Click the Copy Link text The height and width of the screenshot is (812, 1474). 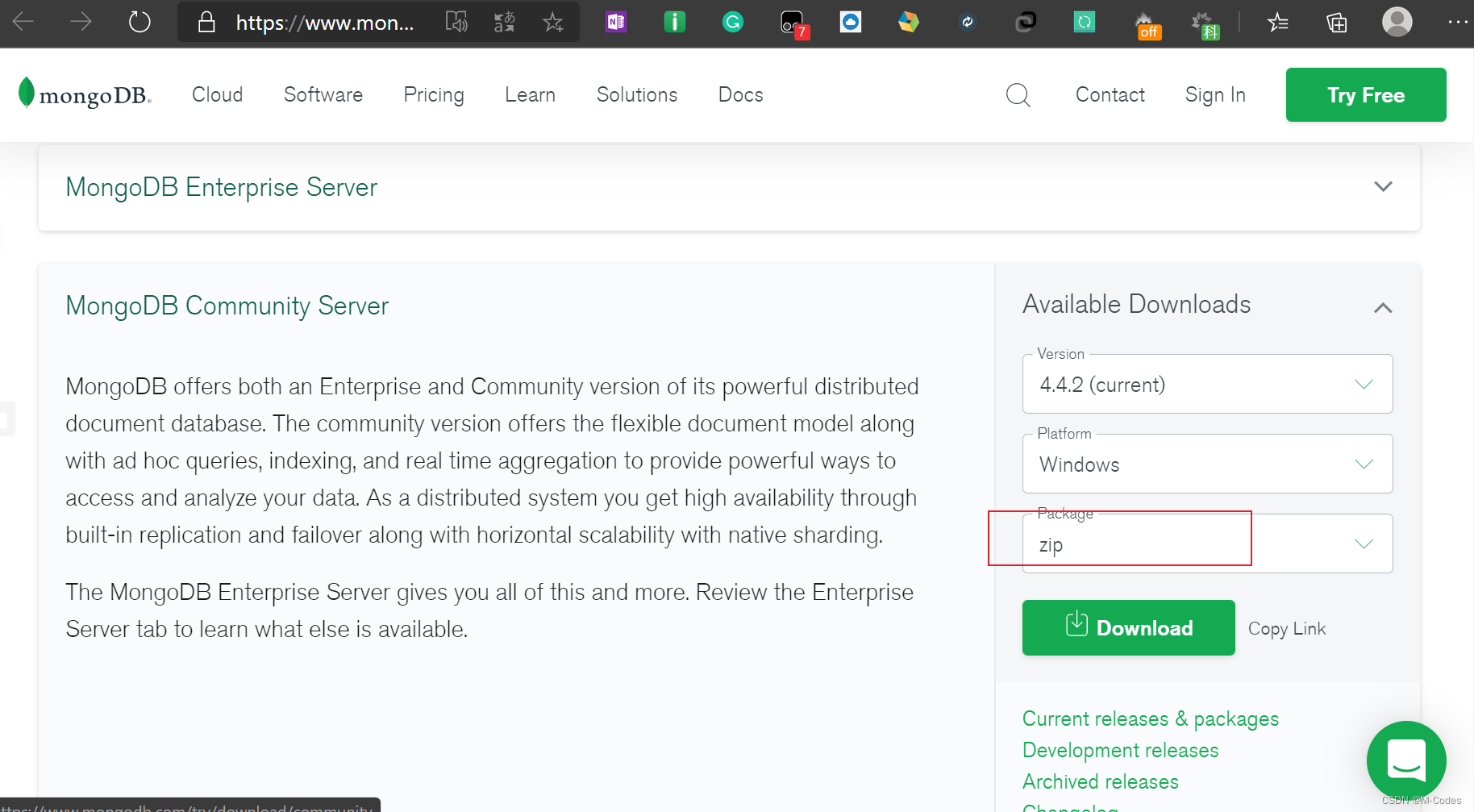[1287, 628]
